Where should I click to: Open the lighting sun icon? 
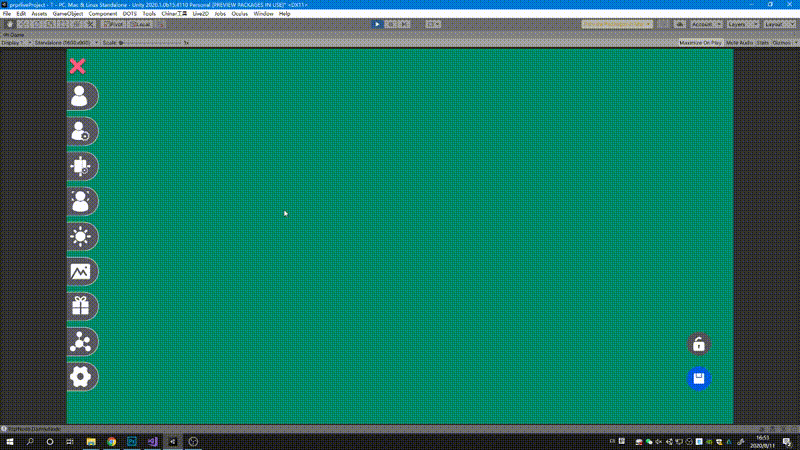point(82,236)
